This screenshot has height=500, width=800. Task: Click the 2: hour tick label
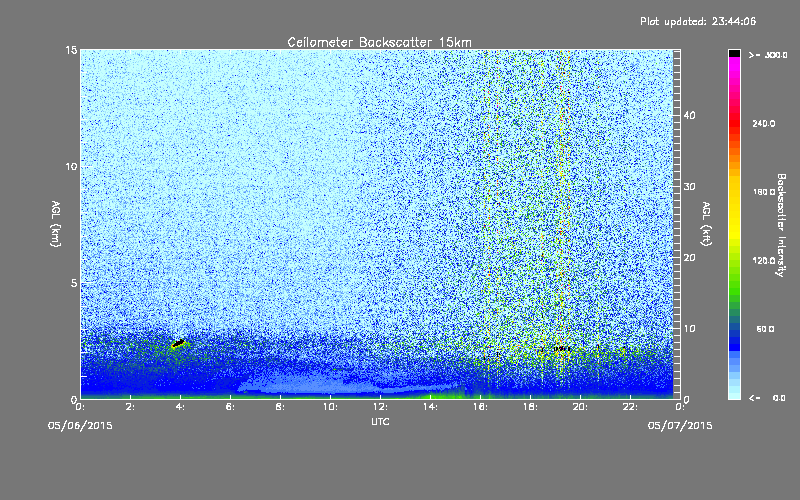131,407
